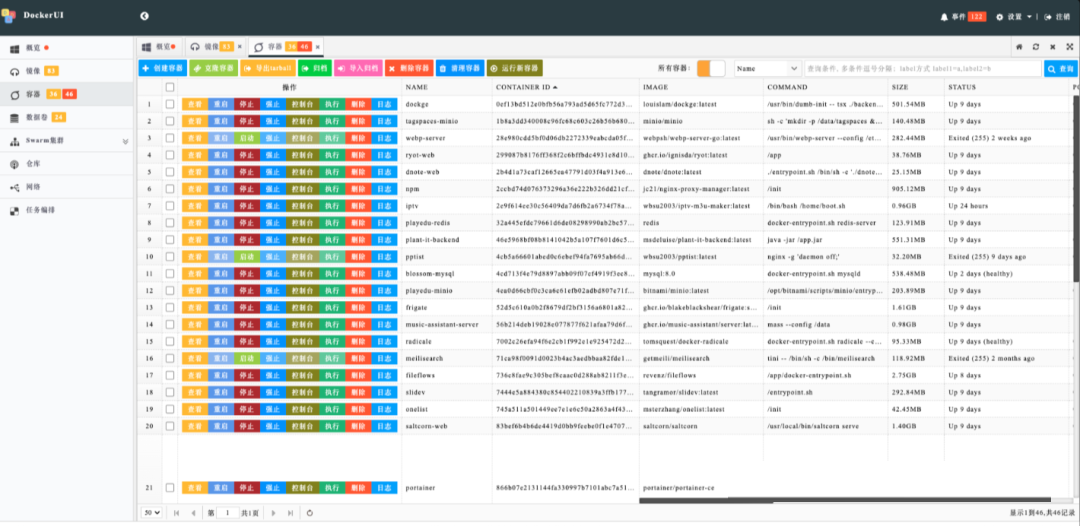
Task: Click the 运行新容器 play button
Action: click(515, 68)
